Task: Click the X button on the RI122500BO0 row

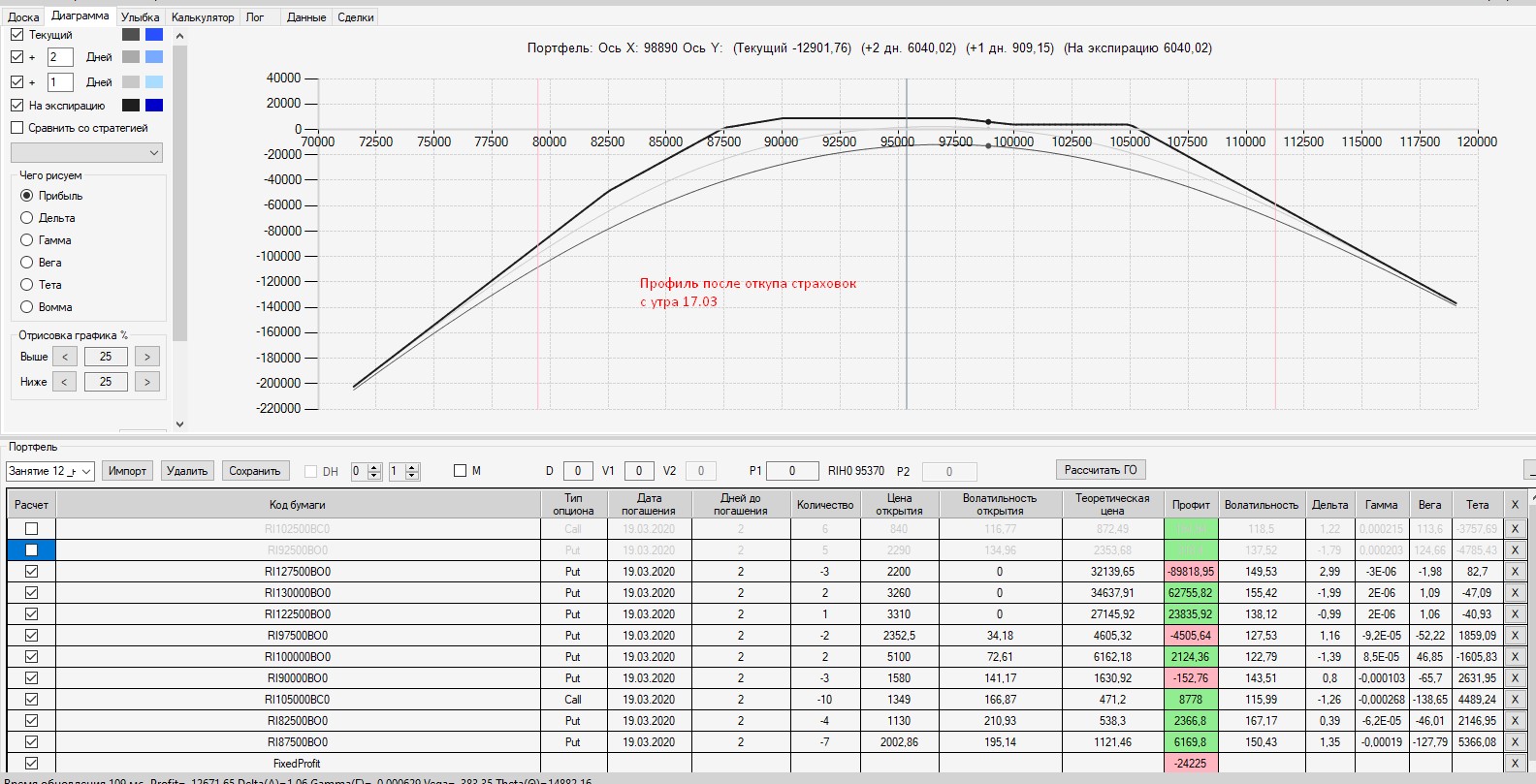Action: click(1515, 614)
